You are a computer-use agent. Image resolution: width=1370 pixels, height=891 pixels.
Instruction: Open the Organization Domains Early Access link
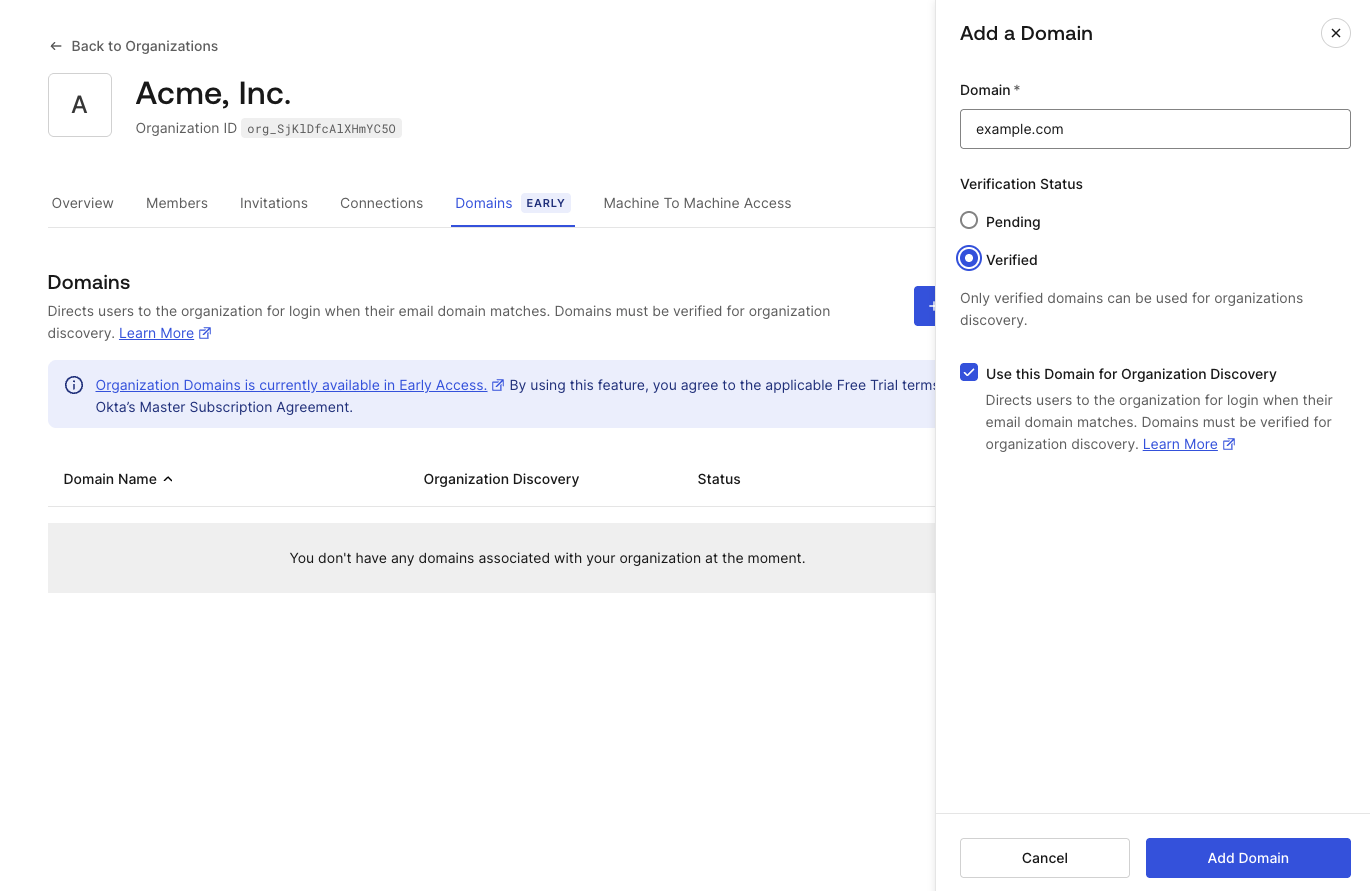(x=288, y=385)
